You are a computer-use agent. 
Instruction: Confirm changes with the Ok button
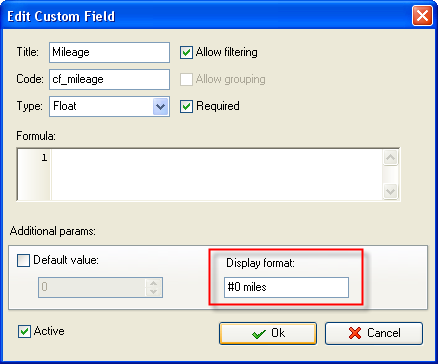(x=268, y=333)
